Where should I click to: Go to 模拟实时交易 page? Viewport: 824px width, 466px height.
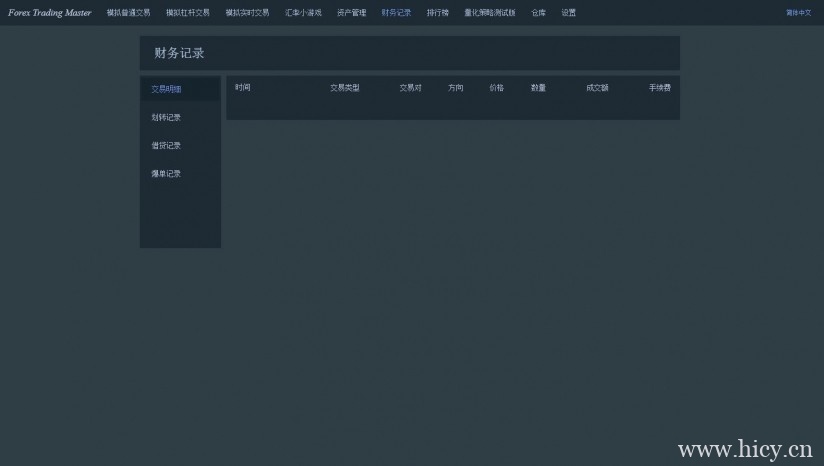(x=247, y=13)
